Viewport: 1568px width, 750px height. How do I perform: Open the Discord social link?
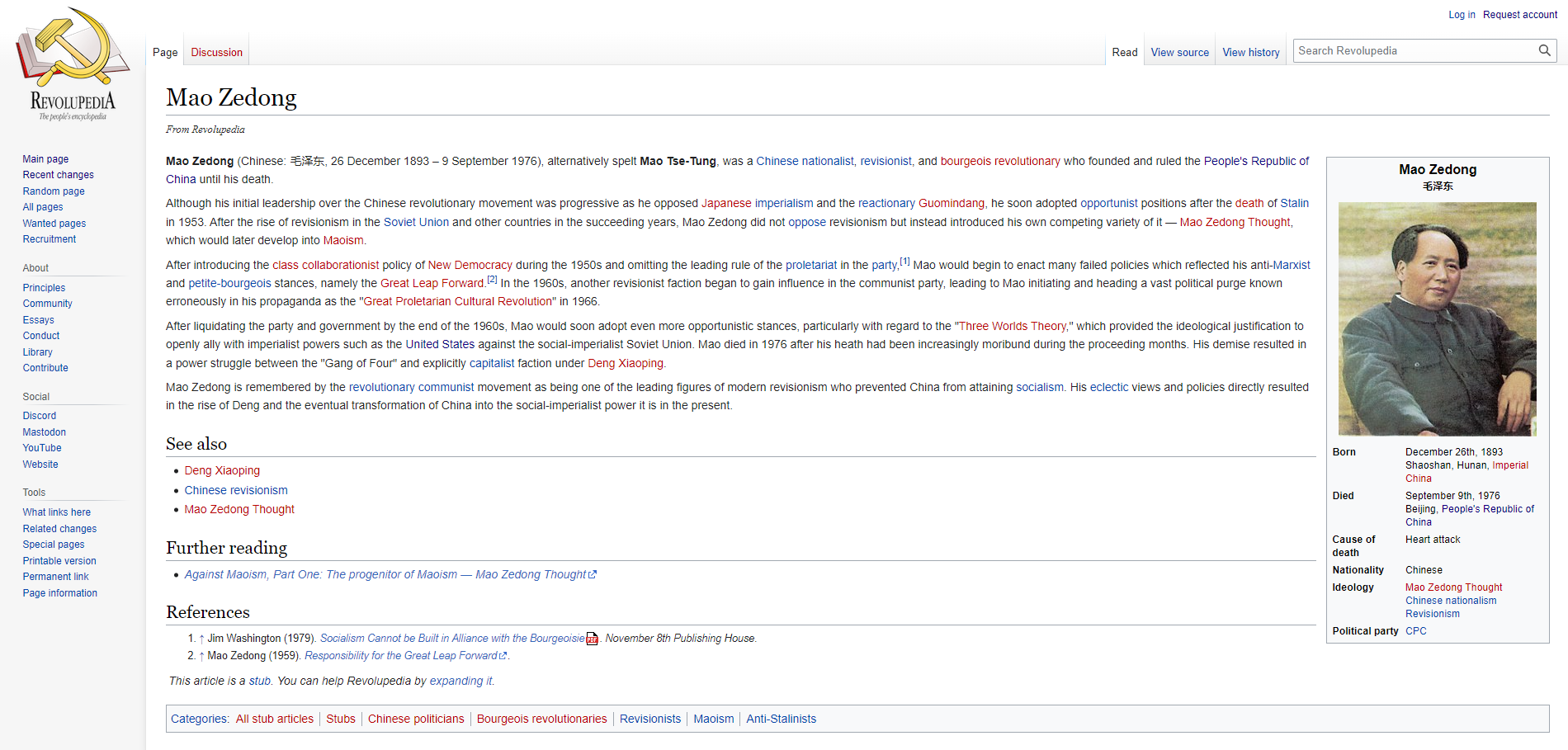coord(40,416)
